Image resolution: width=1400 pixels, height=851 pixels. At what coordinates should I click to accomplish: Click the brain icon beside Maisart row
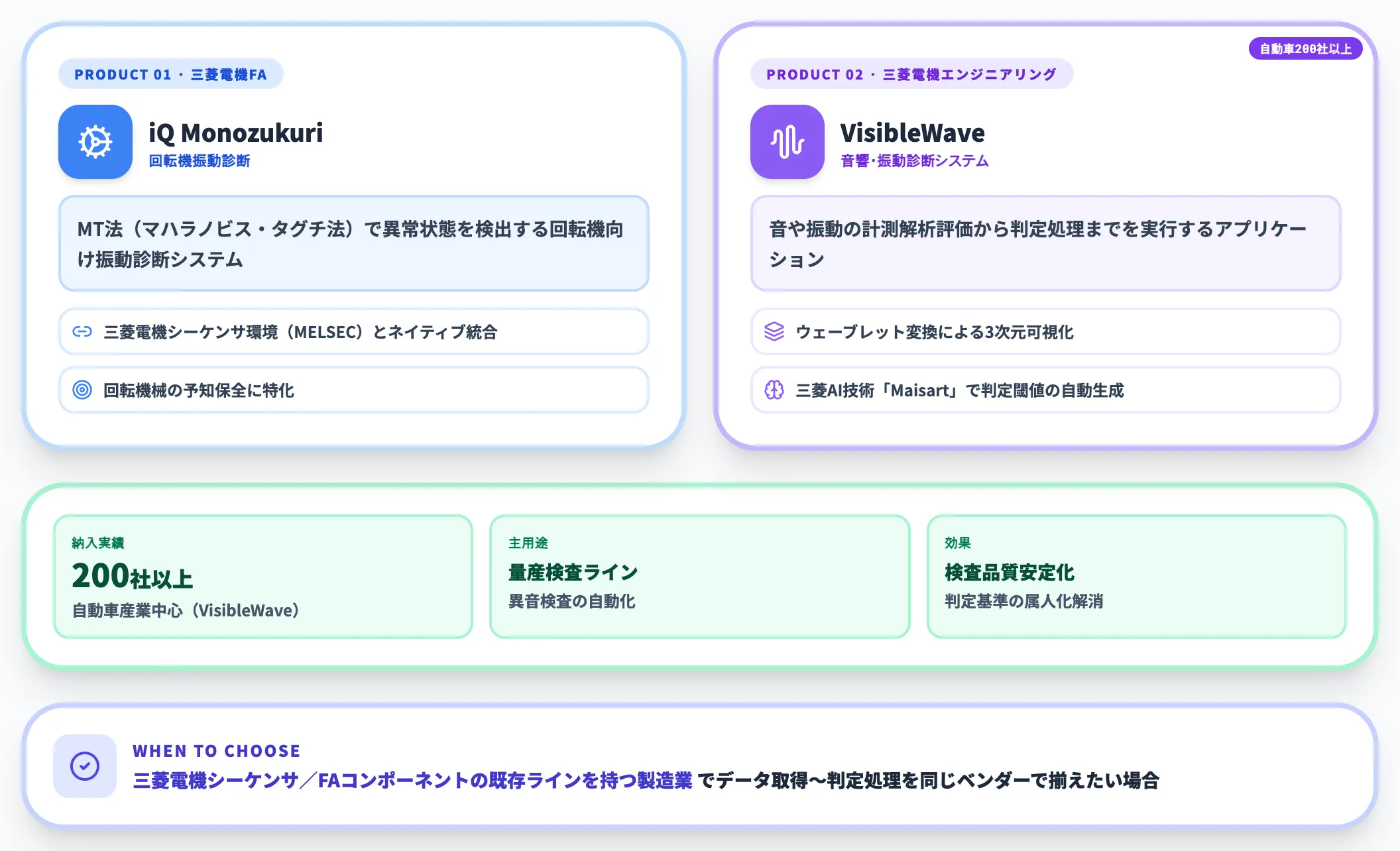click(774, 390)
